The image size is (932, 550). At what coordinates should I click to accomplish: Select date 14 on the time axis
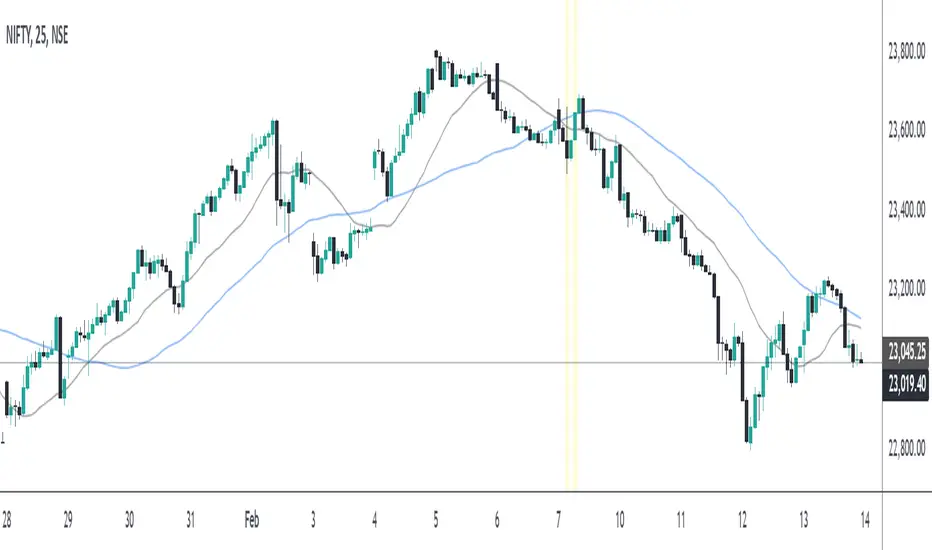coord(864,521)
